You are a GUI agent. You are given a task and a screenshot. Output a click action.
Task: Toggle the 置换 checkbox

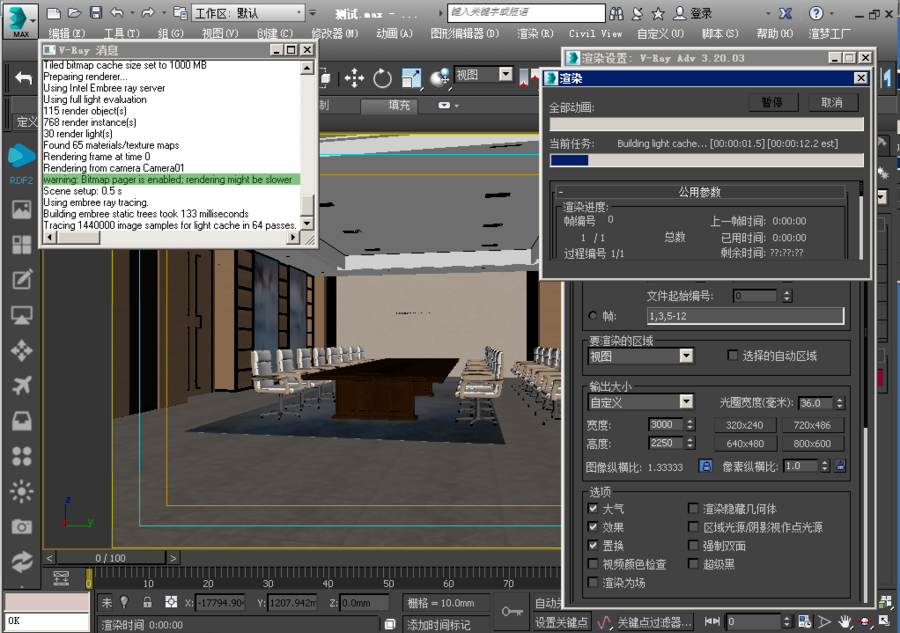click(x=593, y=545)
